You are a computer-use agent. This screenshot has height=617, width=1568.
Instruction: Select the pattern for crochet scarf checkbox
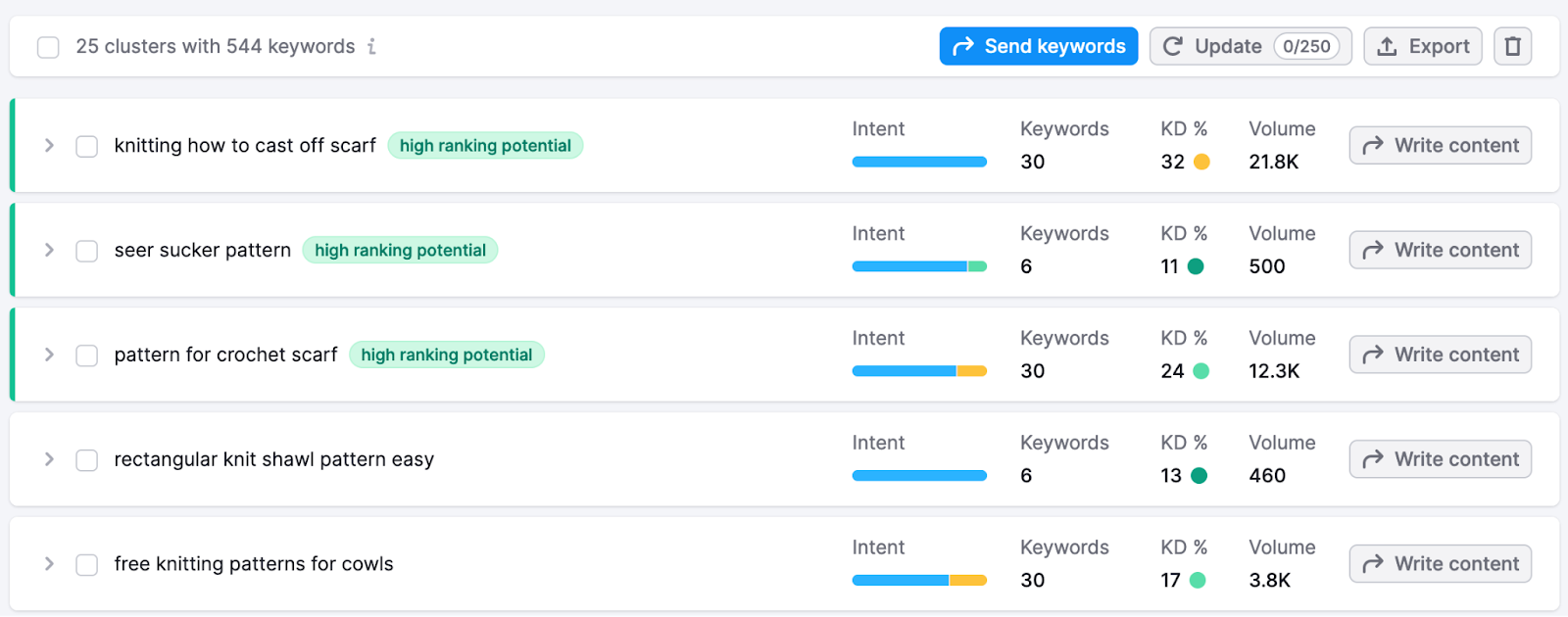tap(87, 356)
